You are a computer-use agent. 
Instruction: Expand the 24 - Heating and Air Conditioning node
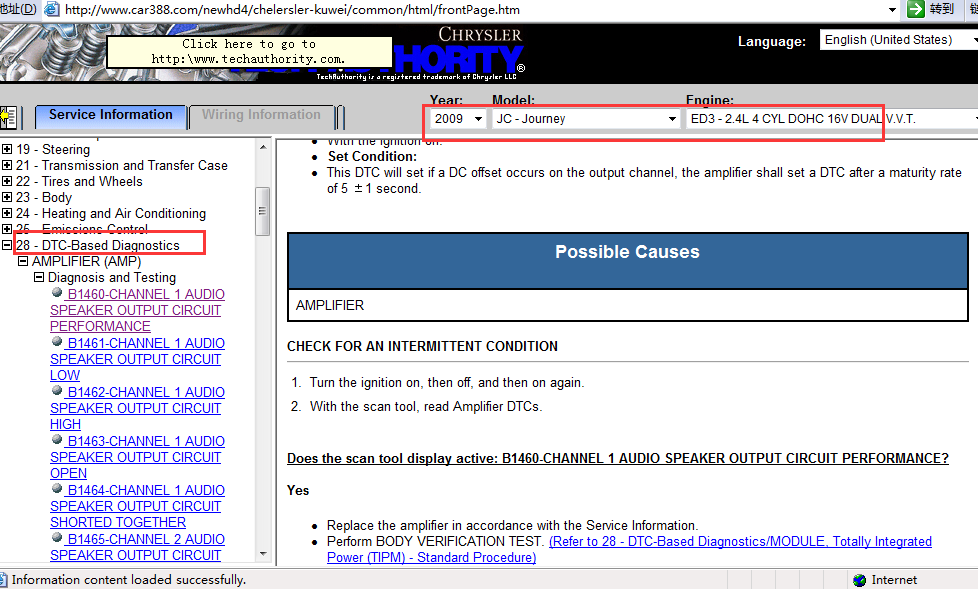[7, 213]
